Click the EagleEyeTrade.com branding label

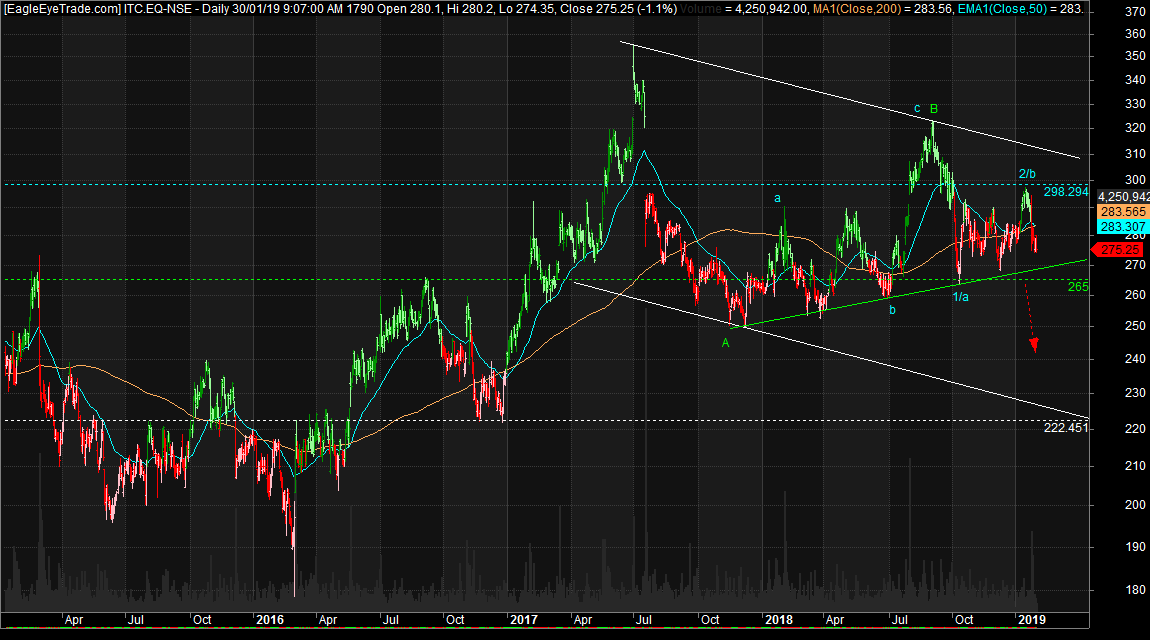coord(58,8)
